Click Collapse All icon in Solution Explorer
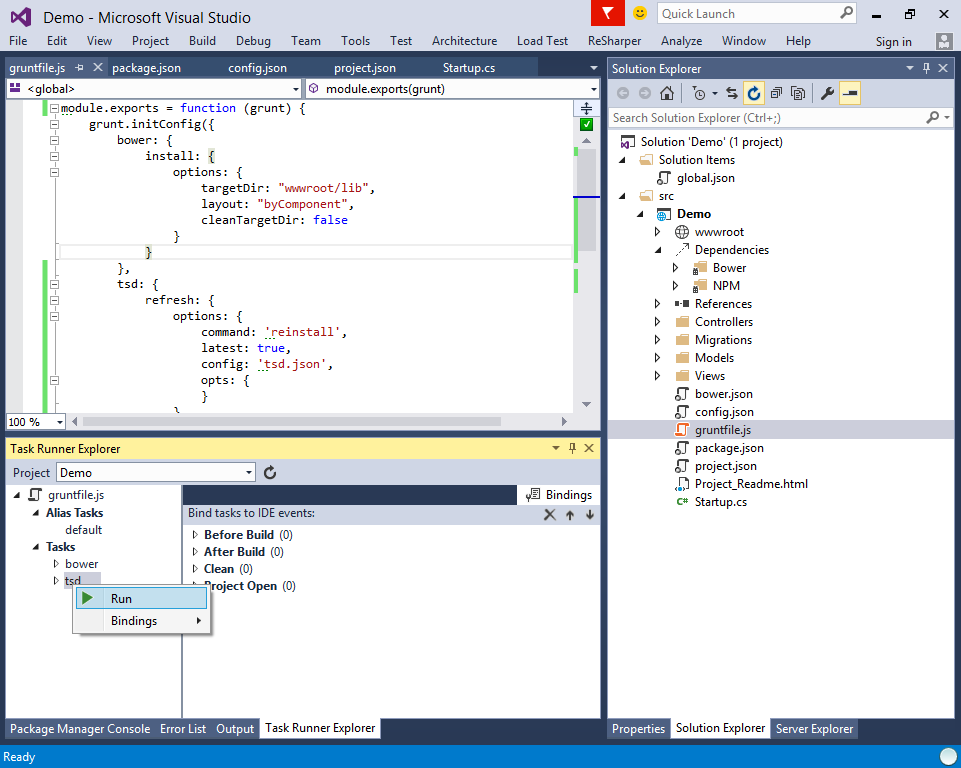The width and height of the screenshot is (961, 768). [776, 93]
